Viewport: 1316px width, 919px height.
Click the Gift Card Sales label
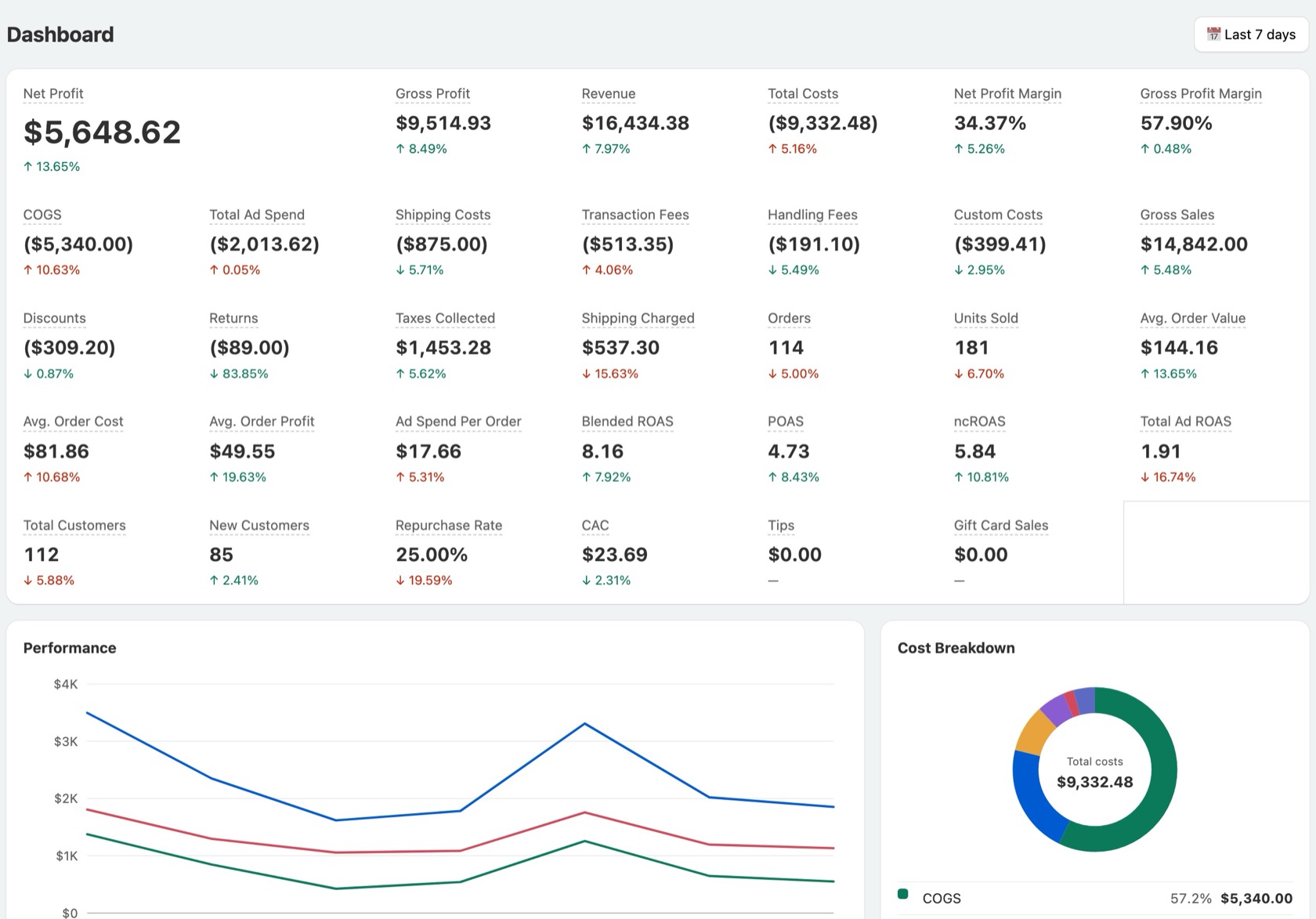coord(1001,525)
